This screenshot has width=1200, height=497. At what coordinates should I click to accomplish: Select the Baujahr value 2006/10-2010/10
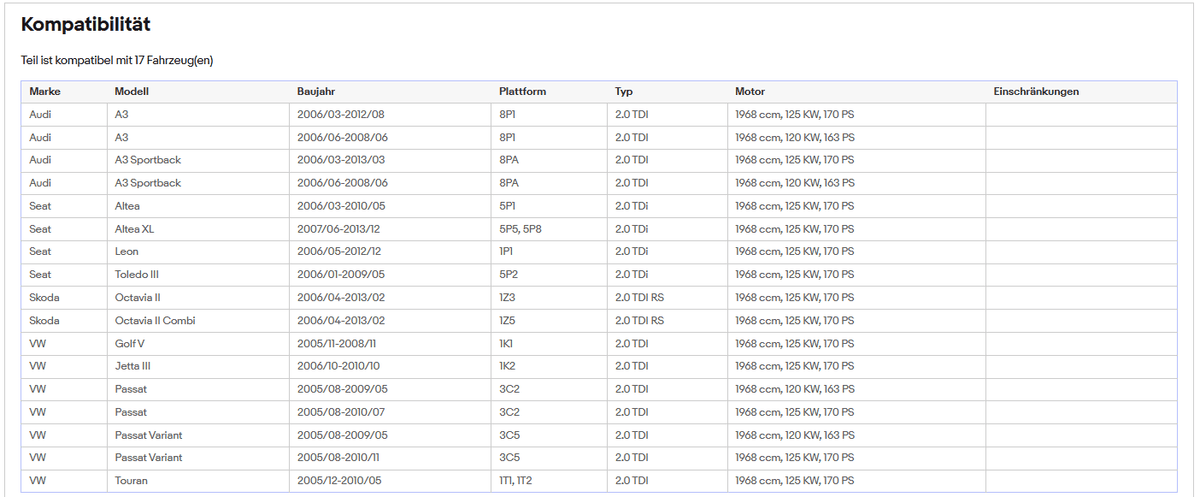340,366
